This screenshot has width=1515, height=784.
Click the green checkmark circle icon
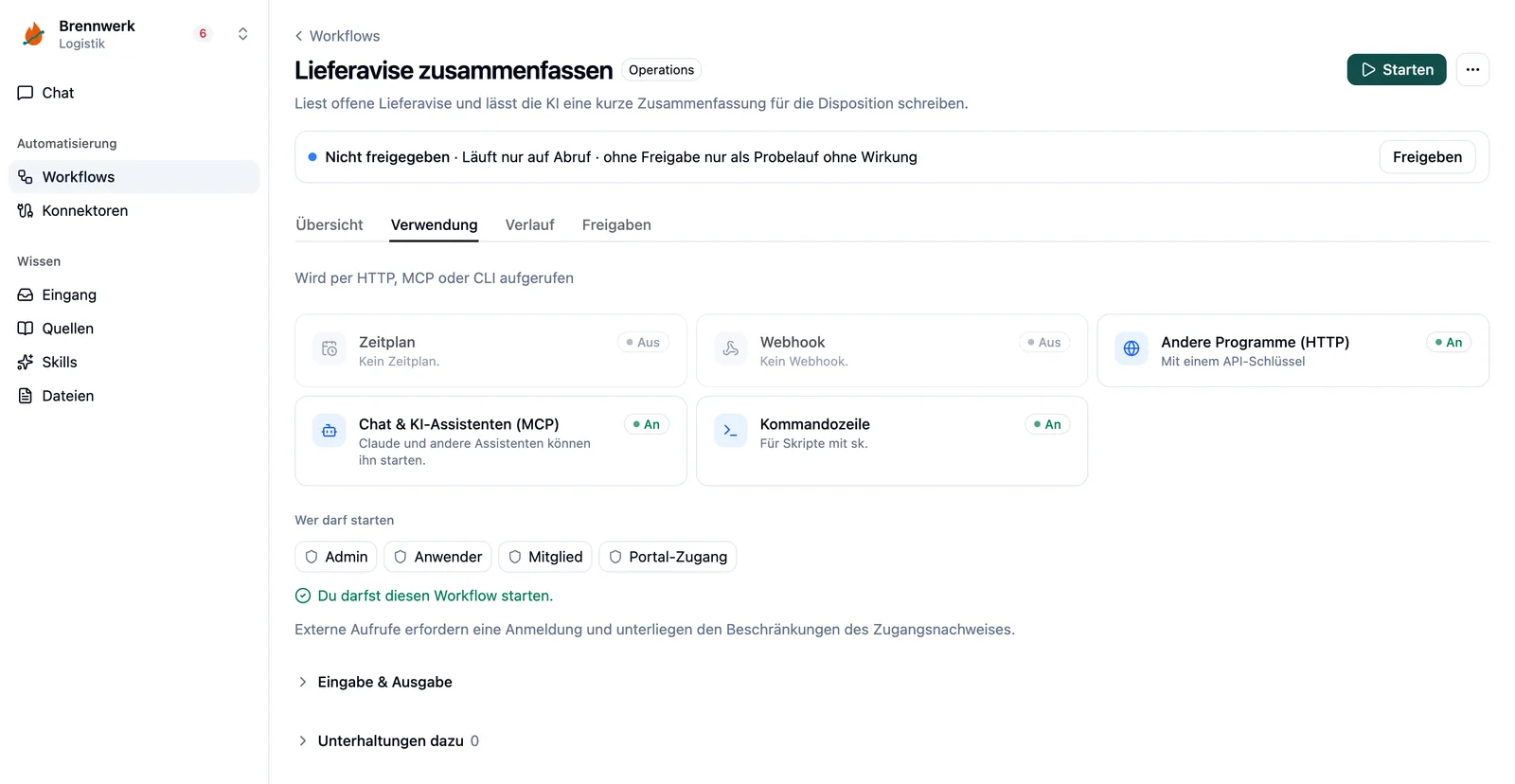303,597
